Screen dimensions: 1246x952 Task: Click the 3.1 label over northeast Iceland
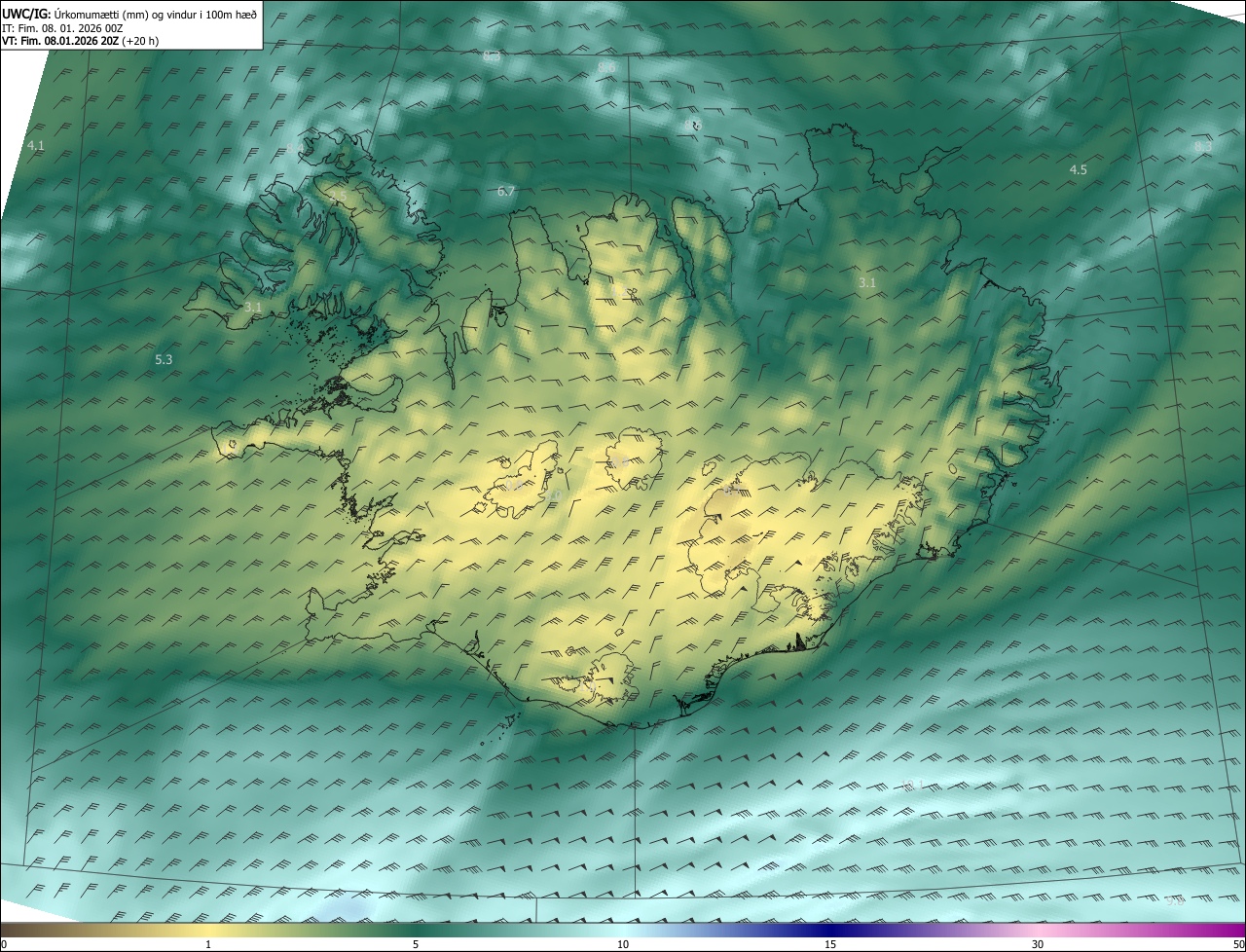867,282
